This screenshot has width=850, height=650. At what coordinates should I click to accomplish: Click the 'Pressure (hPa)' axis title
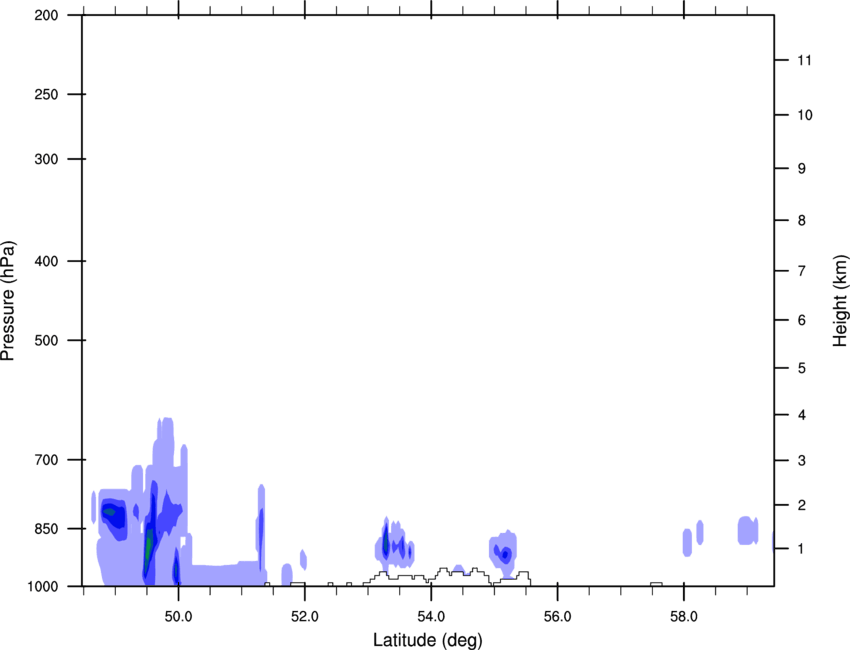(x=8, y=300)
